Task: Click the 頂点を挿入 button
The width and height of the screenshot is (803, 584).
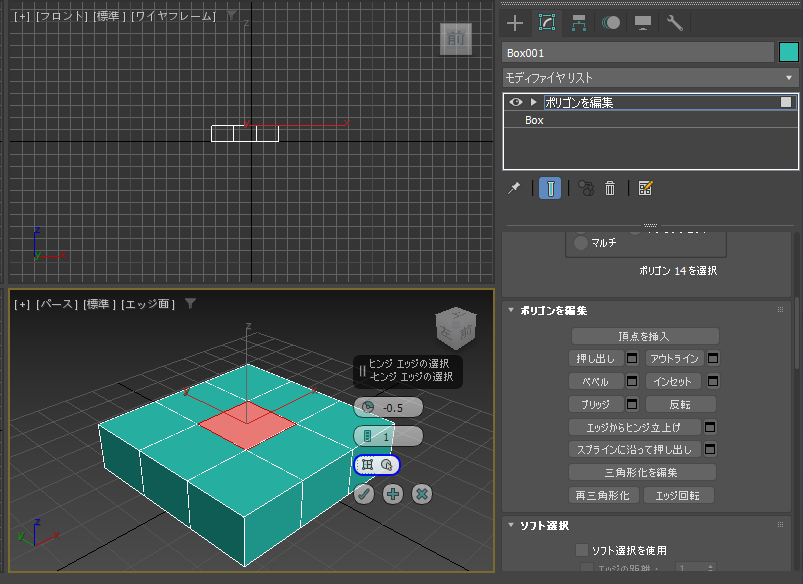Action: 645,337
